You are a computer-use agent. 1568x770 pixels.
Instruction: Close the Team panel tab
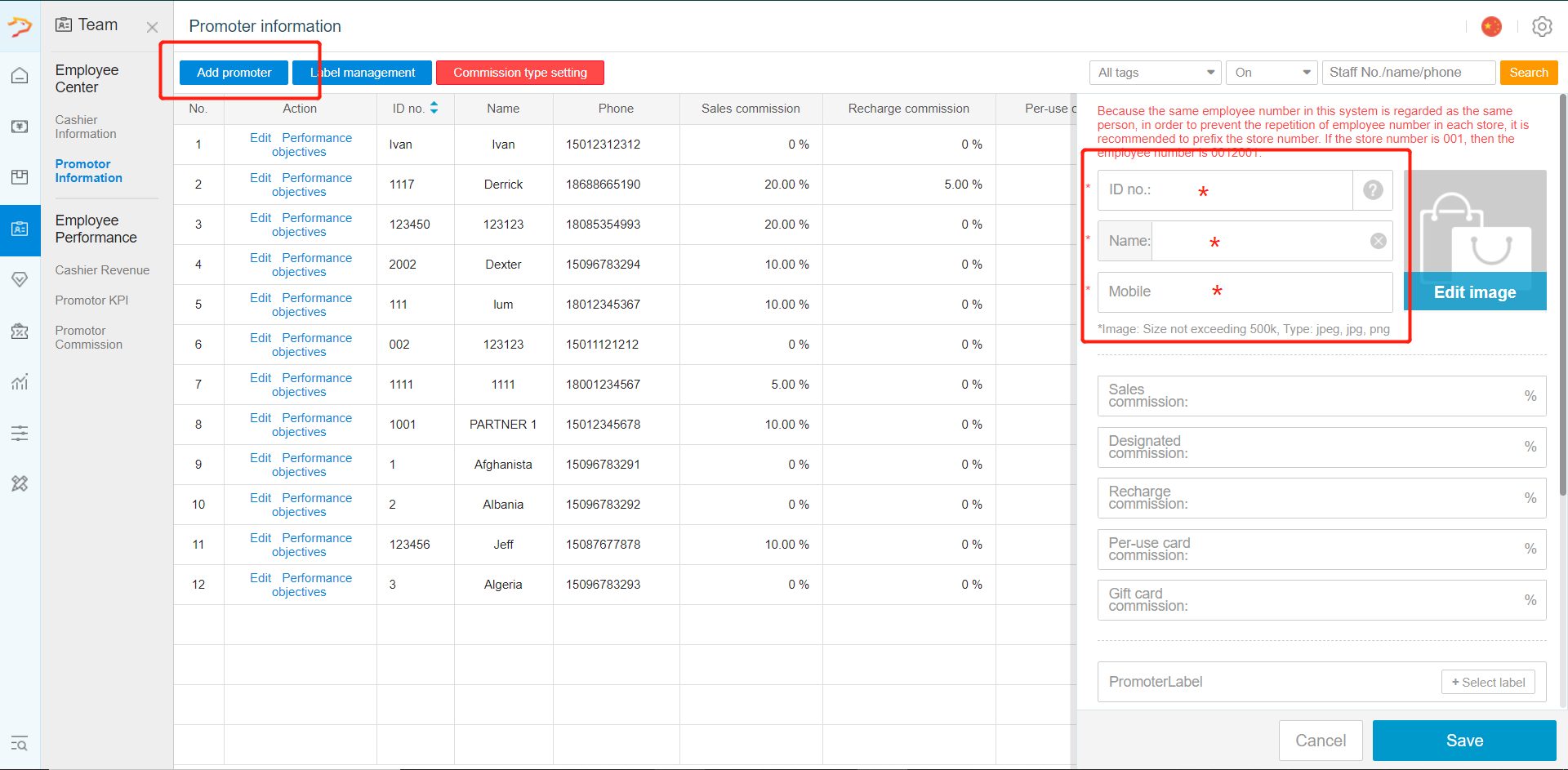[152, 27]
